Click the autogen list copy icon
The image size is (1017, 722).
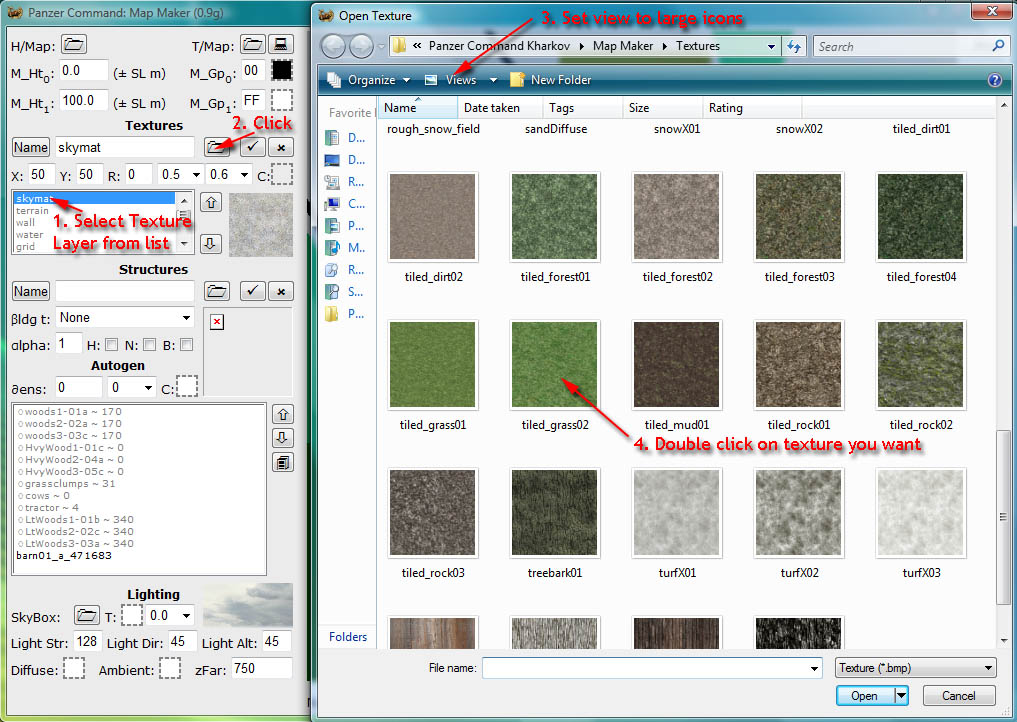click(x=283, y=463)
